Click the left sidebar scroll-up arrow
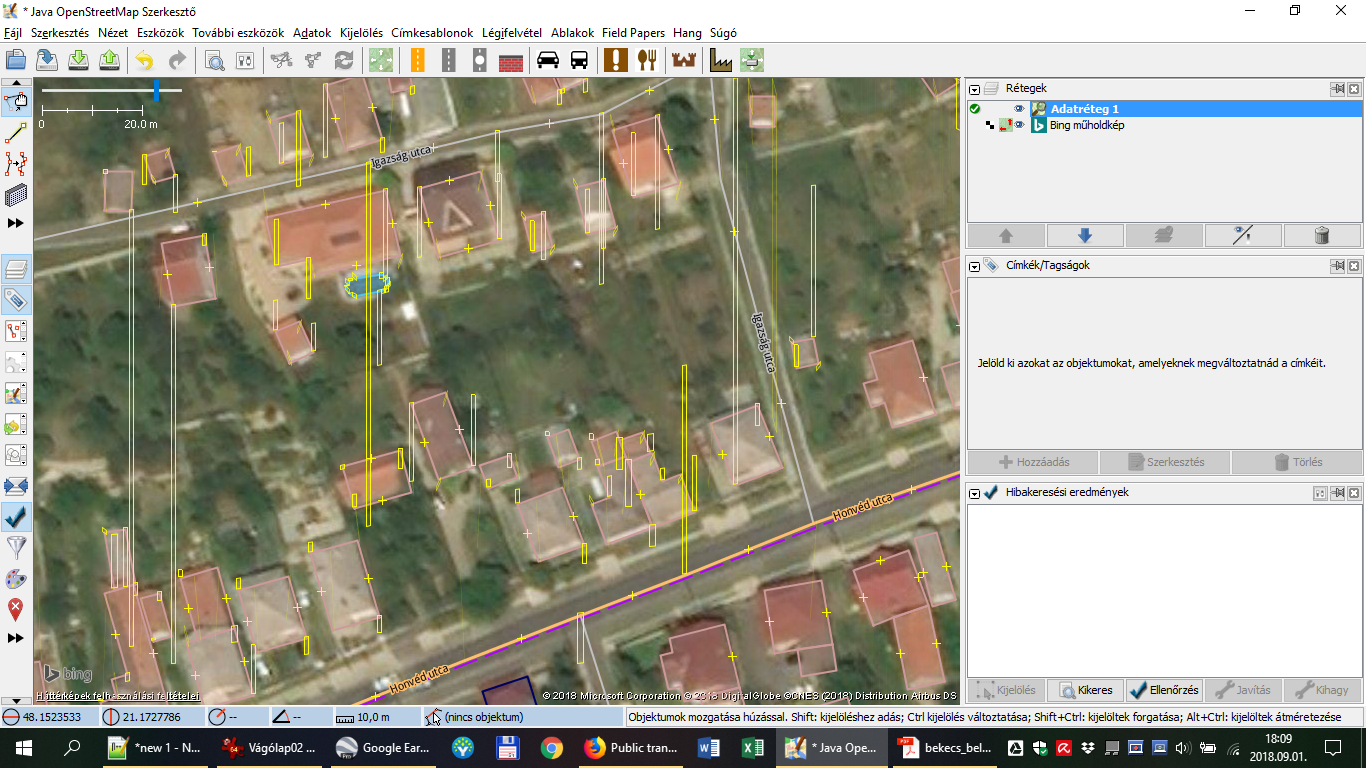1366x768 pixels. tap(16, 83)
